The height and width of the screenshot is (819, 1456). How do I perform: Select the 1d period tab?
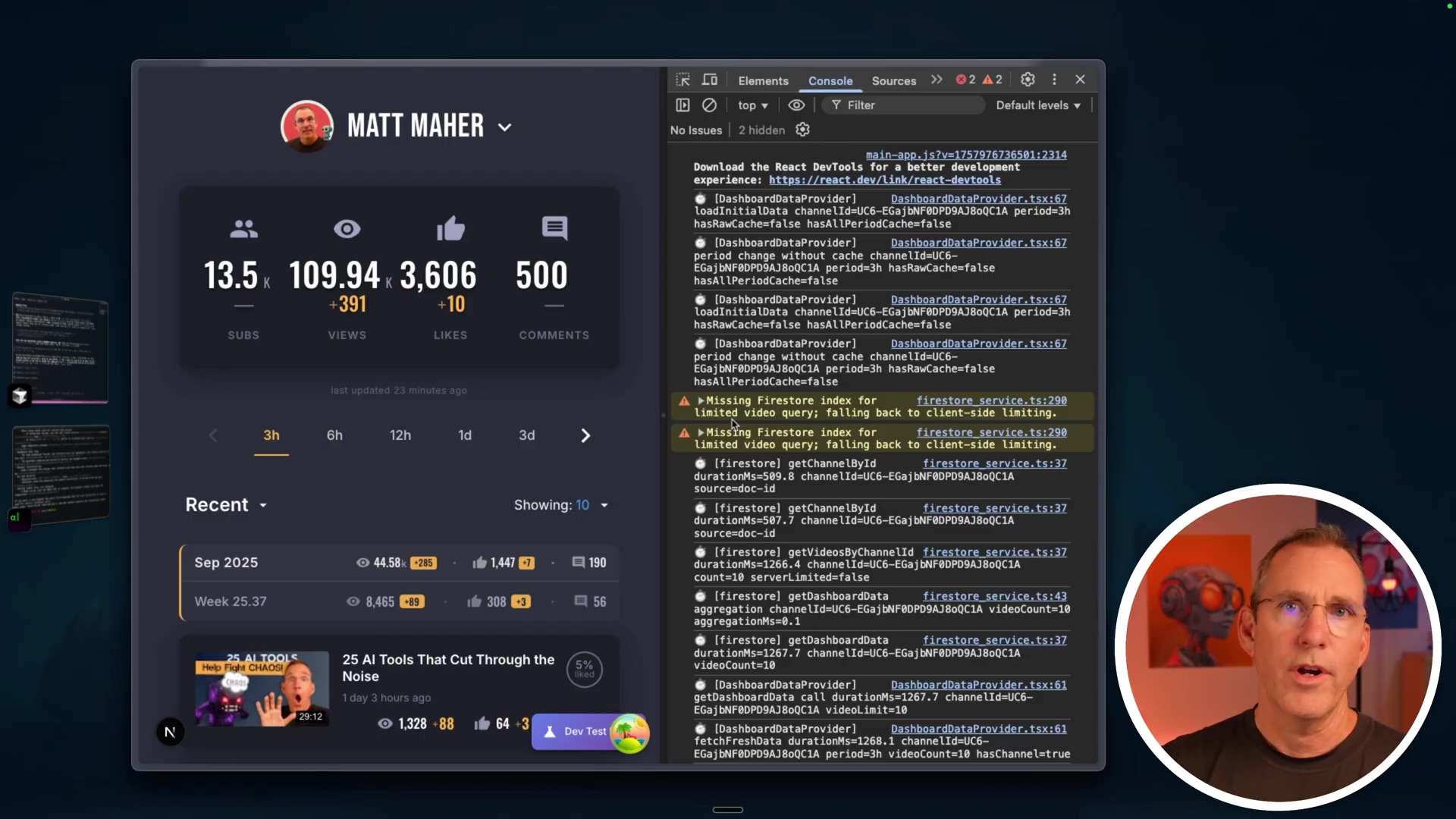click(x=465, y=435)
